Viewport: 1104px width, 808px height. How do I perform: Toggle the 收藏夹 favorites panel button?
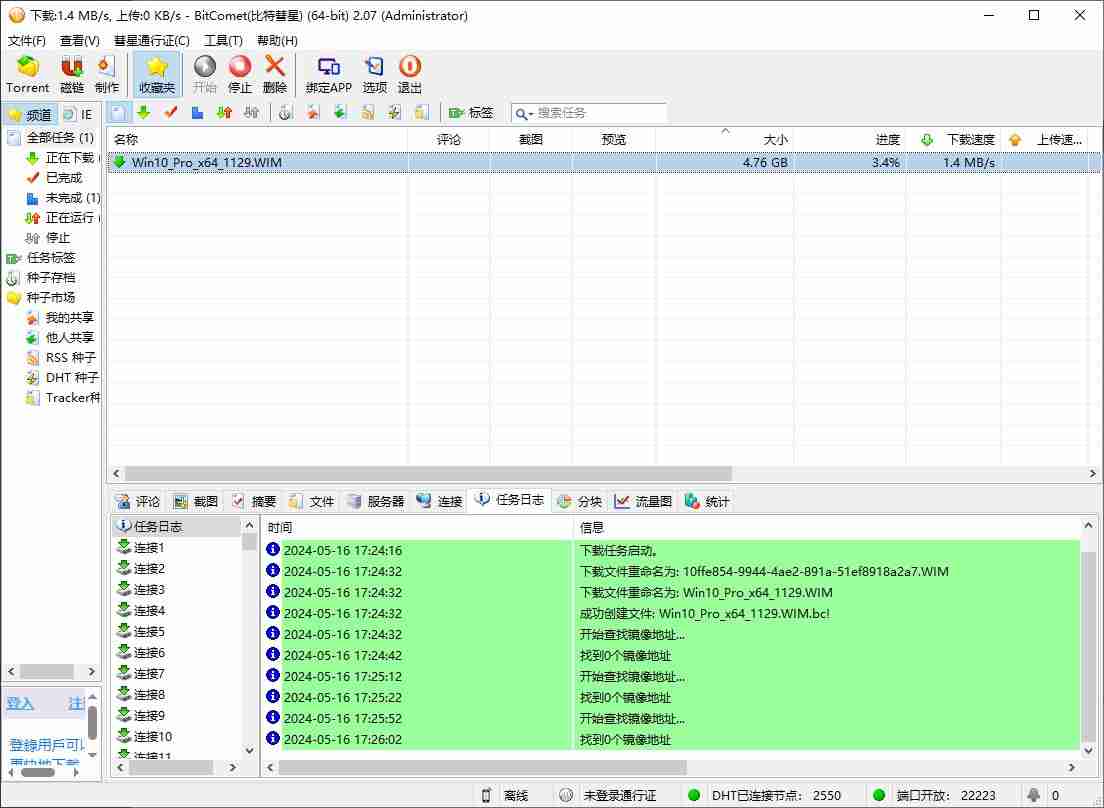(156, 75)
